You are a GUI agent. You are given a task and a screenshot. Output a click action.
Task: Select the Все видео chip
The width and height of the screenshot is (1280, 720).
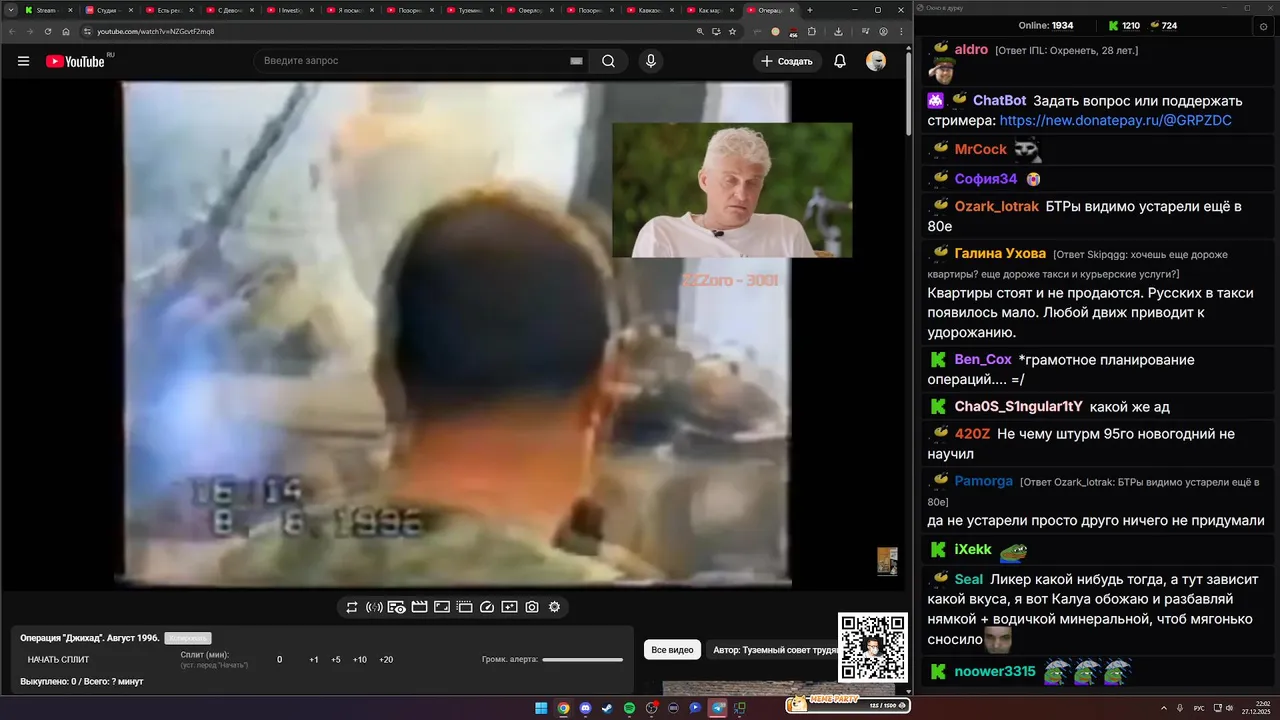(x=672, y=650)
